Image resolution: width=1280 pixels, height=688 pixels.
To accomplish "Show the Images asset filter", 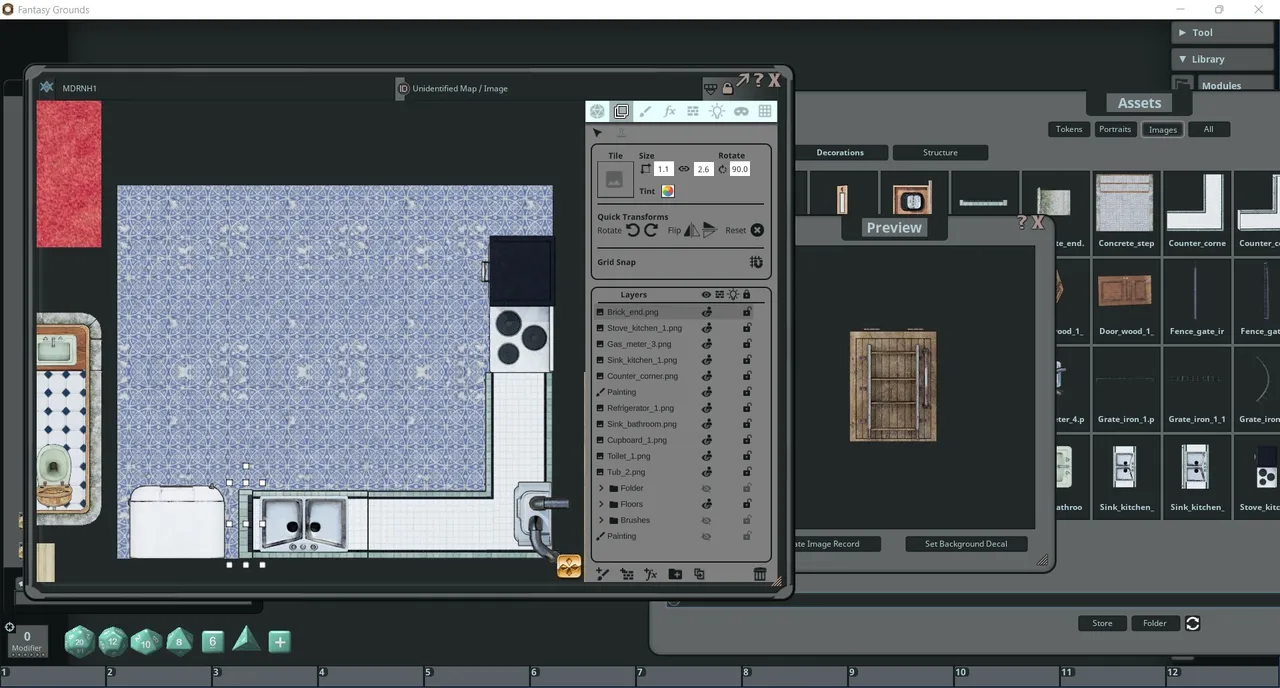I will (x=1162, y=129).
